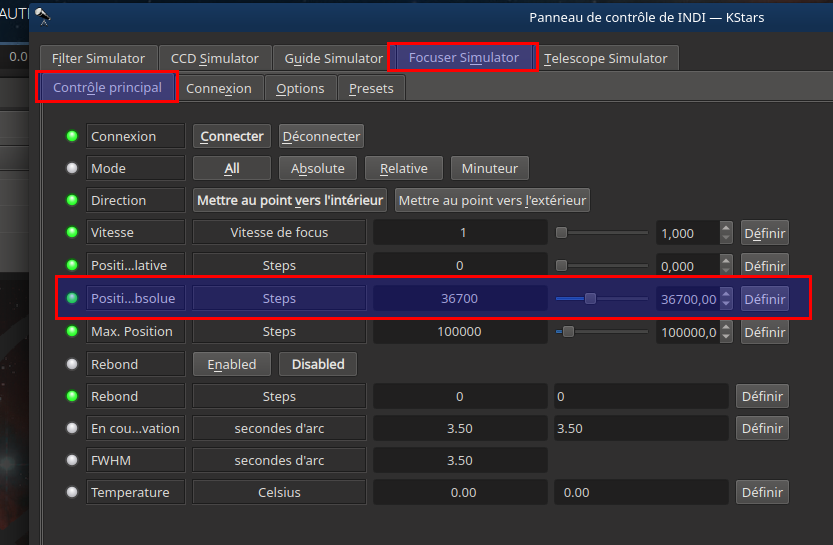Switch to the Guide Simulator tab

pyautogui.click(x=333, y=58)
